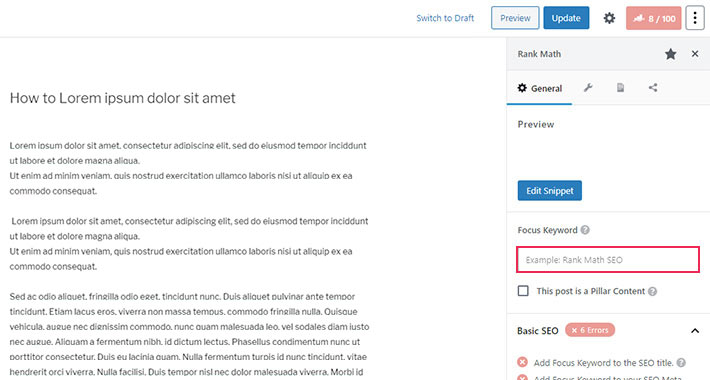
Task: Click the Edit Snippet button
Action: [550, 191]
